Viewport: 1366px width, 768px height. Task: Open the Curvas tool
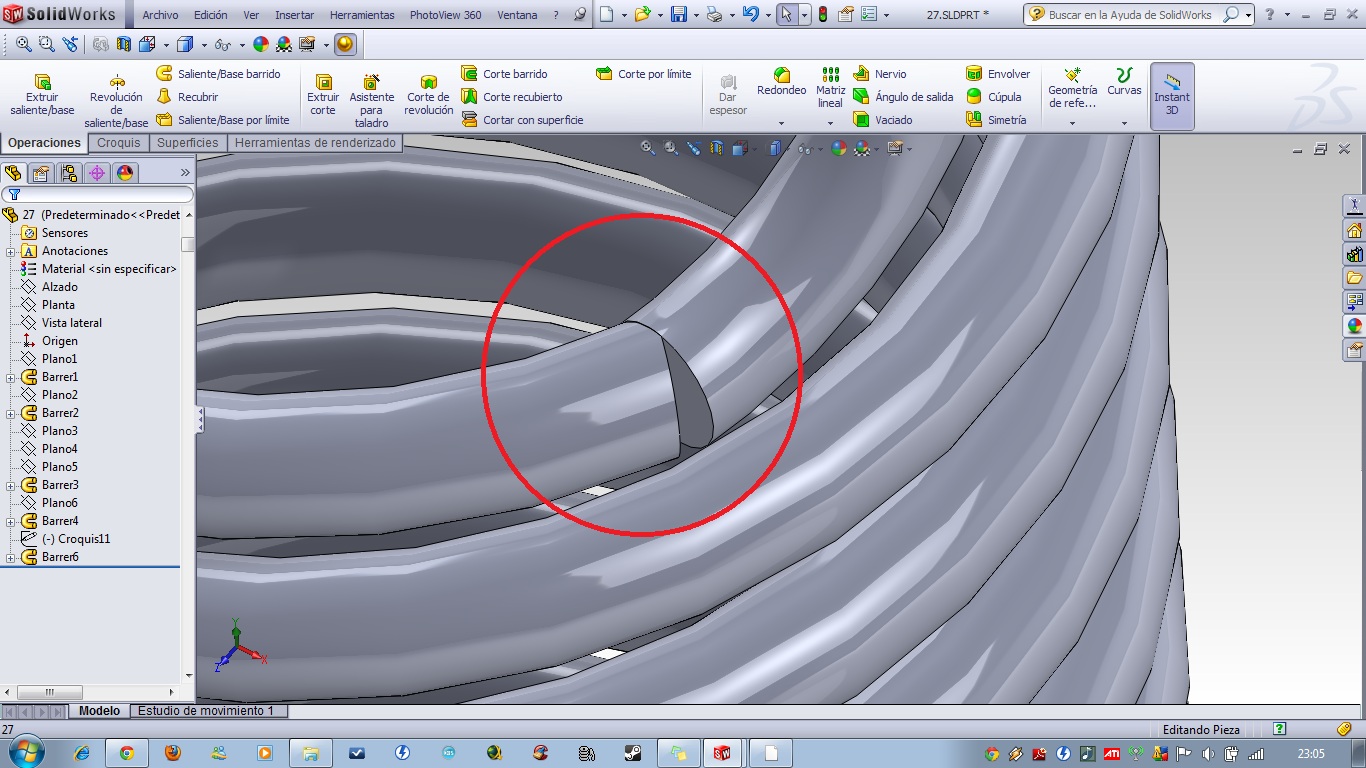click(x=1124, y=83)
